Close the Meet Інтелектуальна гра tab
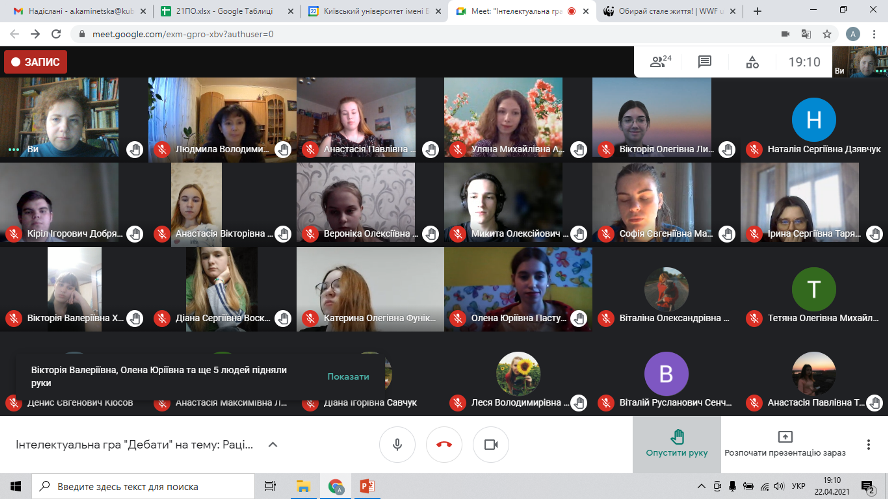Viewport: 888px width, 499px height. 586,11
